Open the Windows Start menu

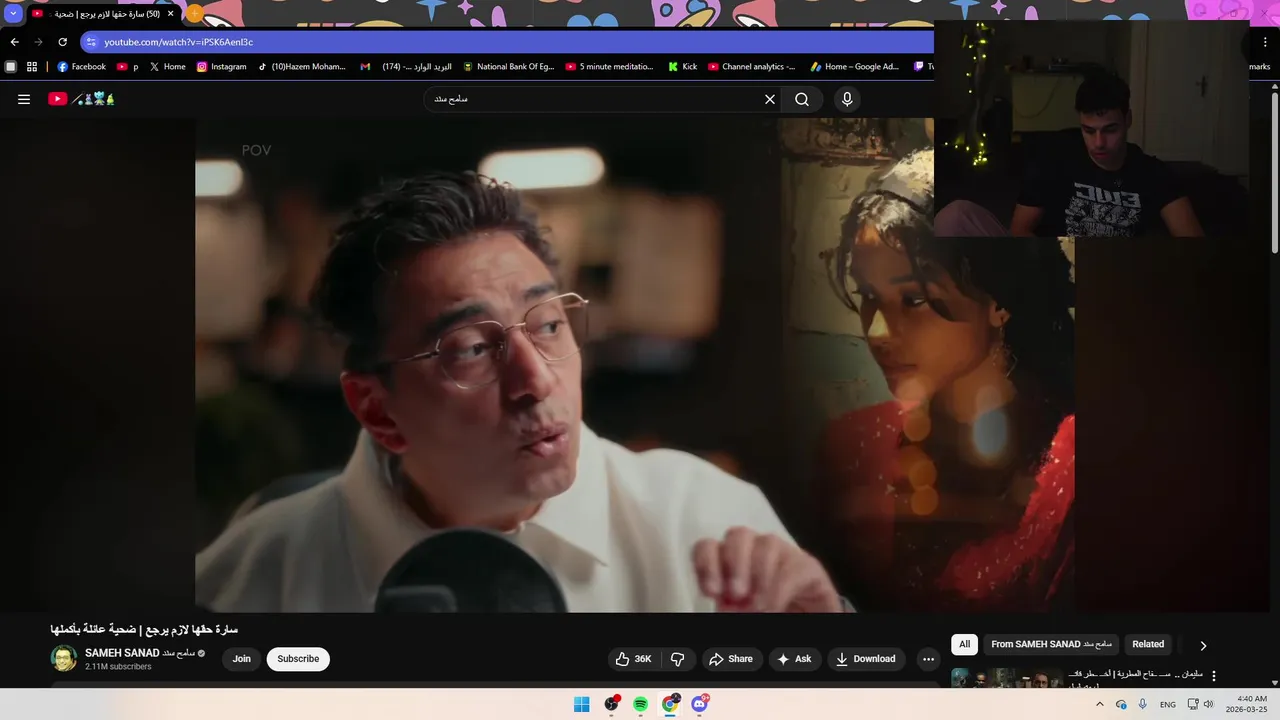(582, 705)
